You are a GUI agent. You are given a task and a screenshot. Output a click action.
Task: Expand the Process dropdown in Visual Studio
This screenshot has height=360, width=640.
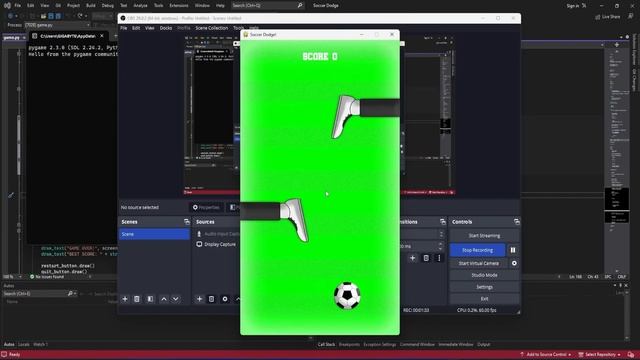[x=88, y=25]
